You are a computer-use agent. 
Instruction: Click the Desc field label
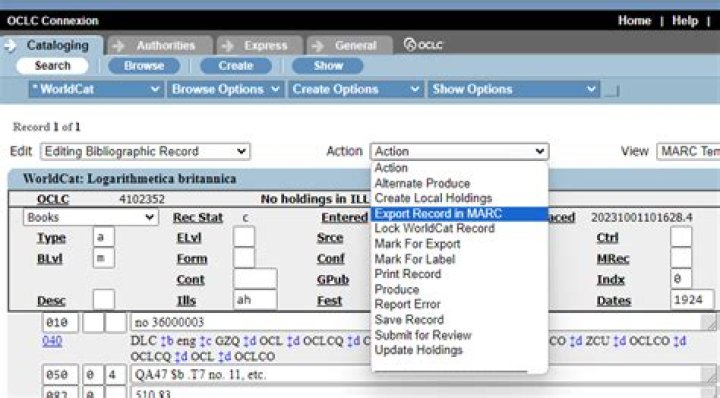click(x=51, y=301)
